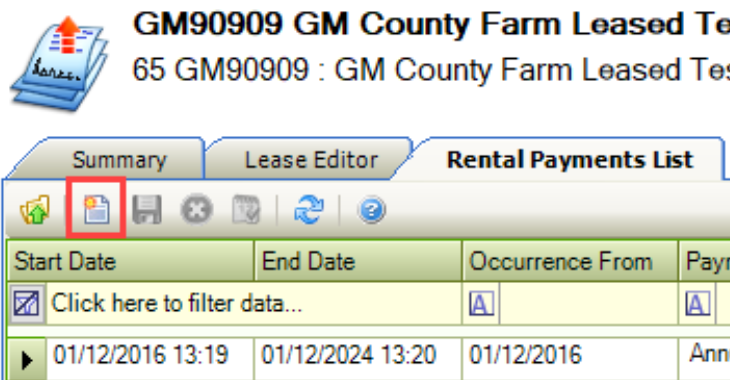The image size is (730, 380).
Task: Click the new rental payment document icon
Action: [x=96, y=210]
